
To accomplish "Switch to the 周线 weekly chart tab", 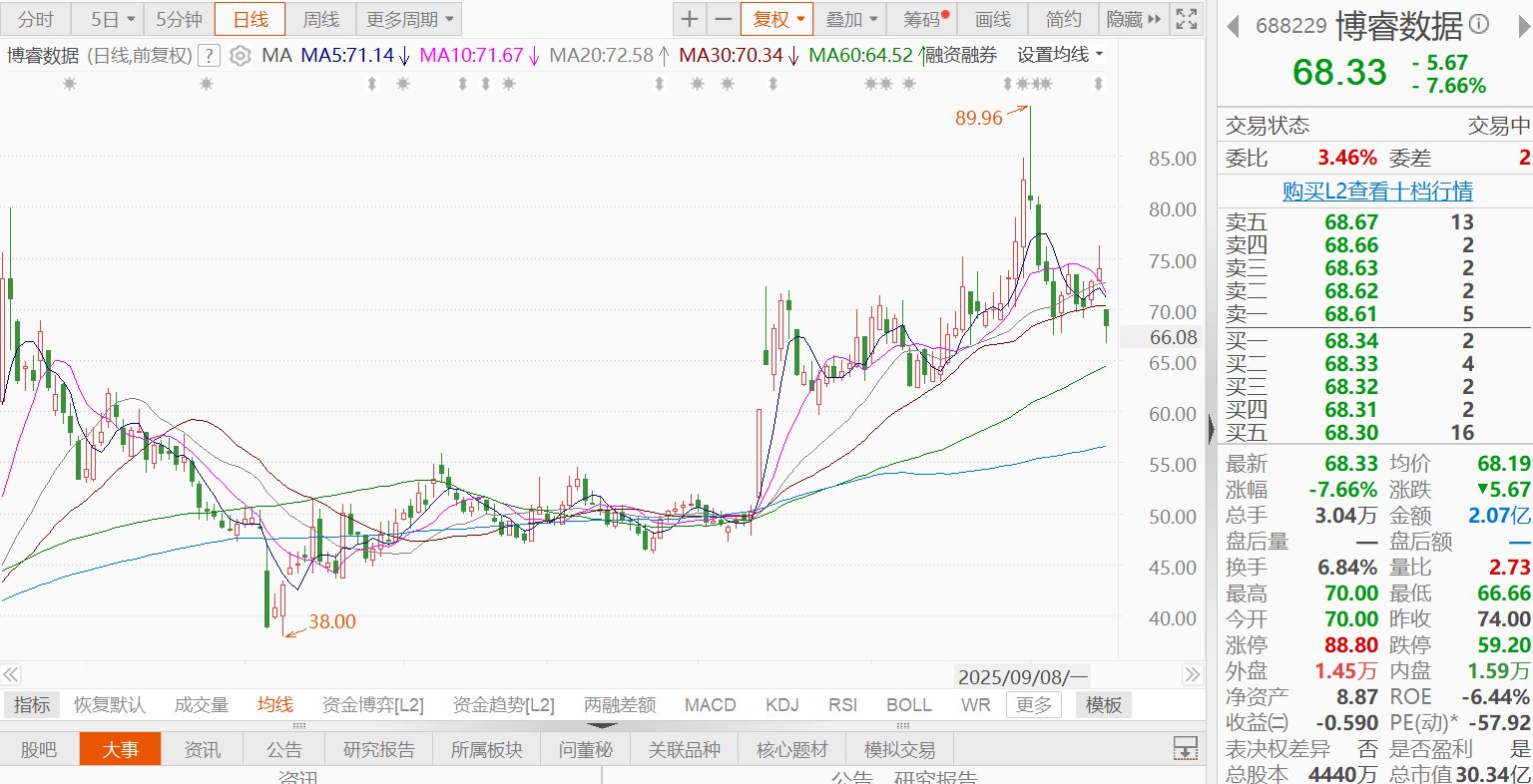I will click(x=321, y=19).
